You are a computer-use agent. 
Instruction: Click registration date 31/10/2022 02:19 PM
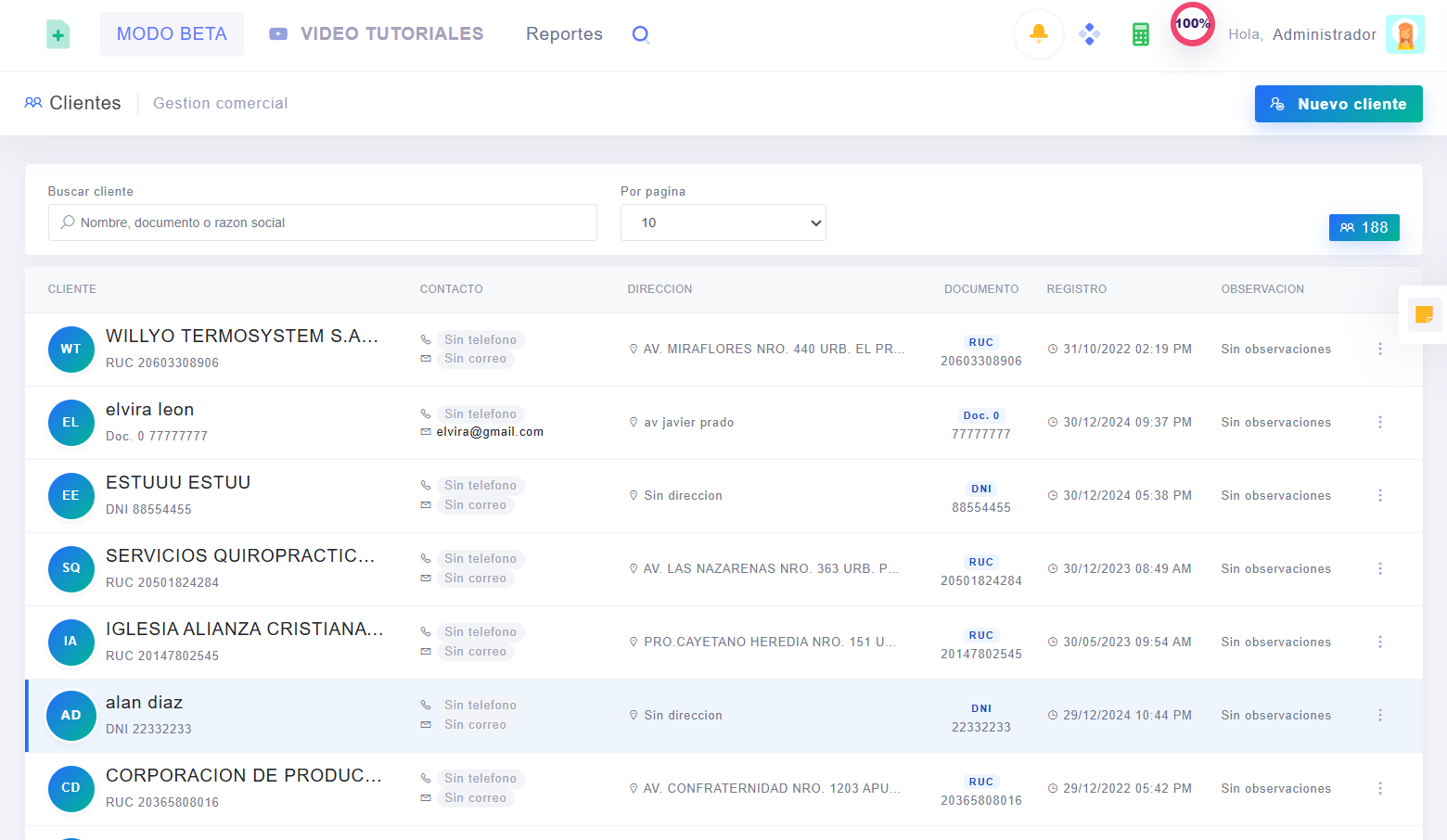point(1128,349)
